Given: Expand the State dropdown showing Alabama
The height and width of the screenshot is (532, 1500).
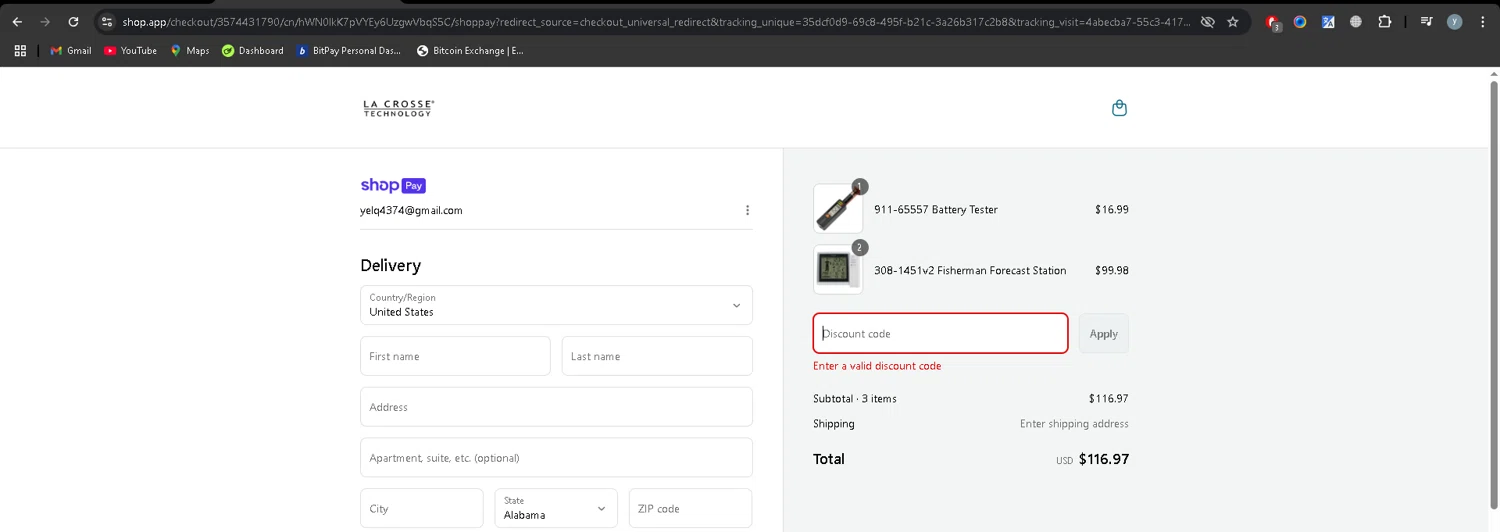Looking at the screenshot, I should pyautogui.click(x=556, y=508).
